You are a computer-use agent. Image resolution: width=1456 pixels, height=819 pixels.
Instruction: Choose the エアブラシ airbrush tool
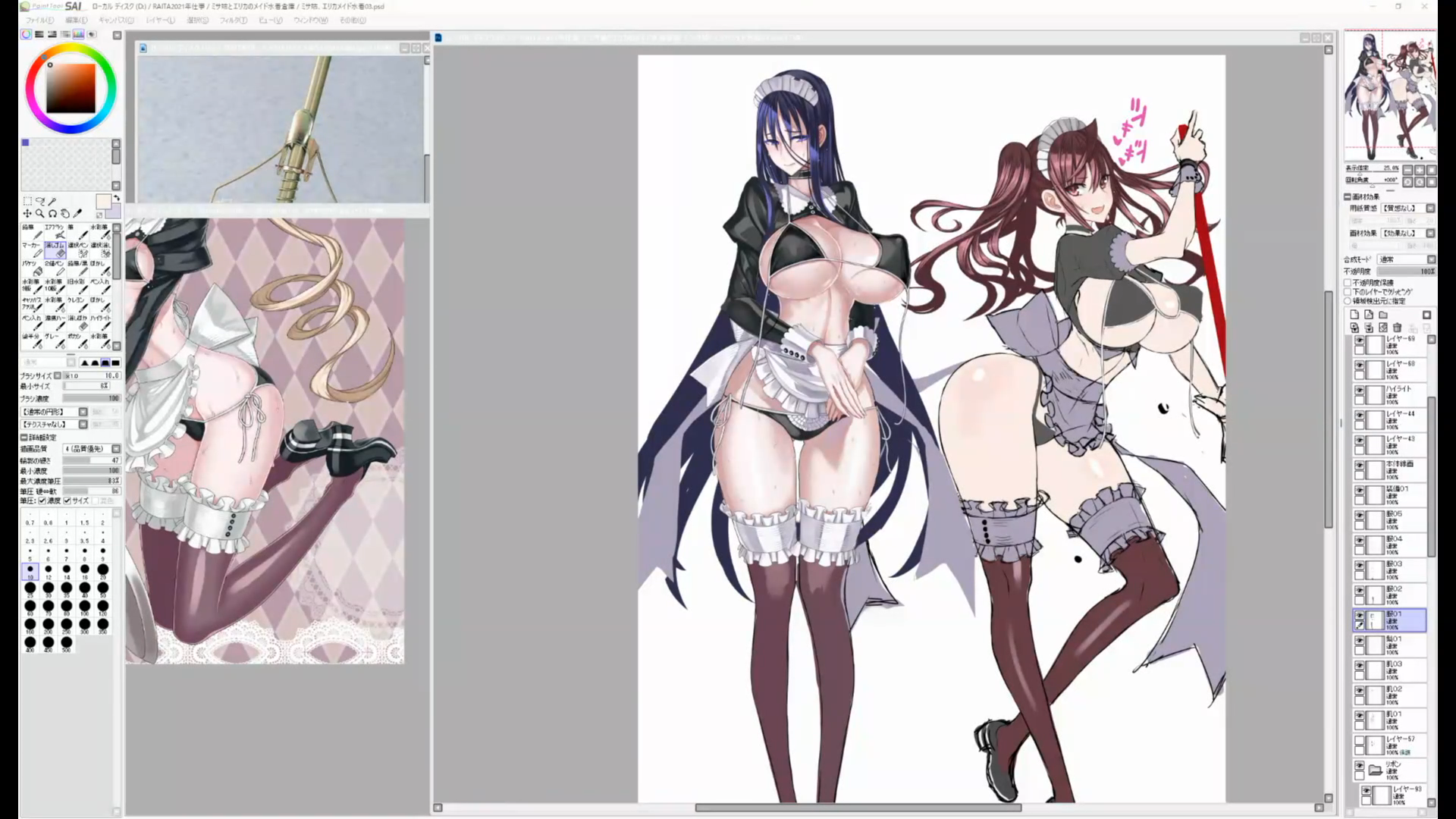pyautogui.click(x=55, y=233)
